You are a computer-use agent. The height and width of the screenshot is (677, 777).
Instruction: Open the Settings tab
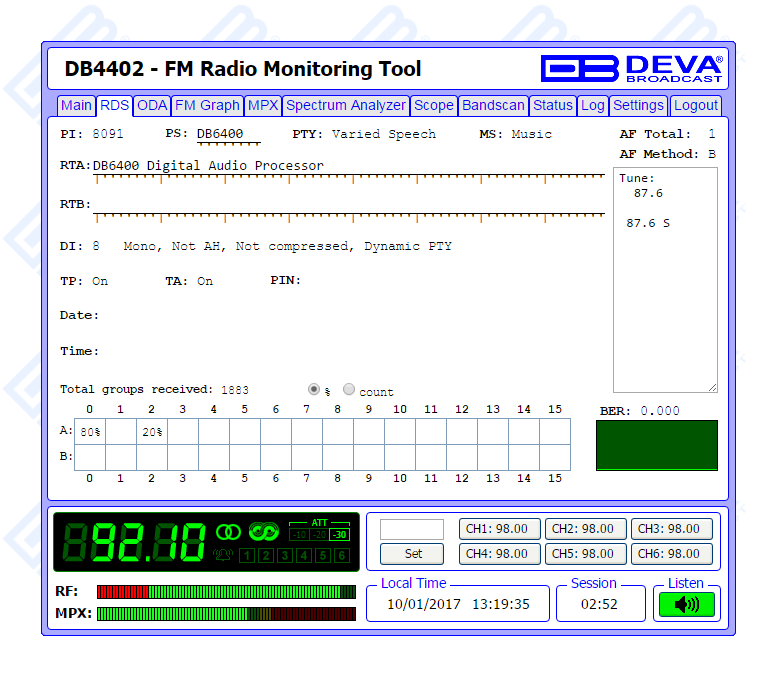tap(638, 105)
